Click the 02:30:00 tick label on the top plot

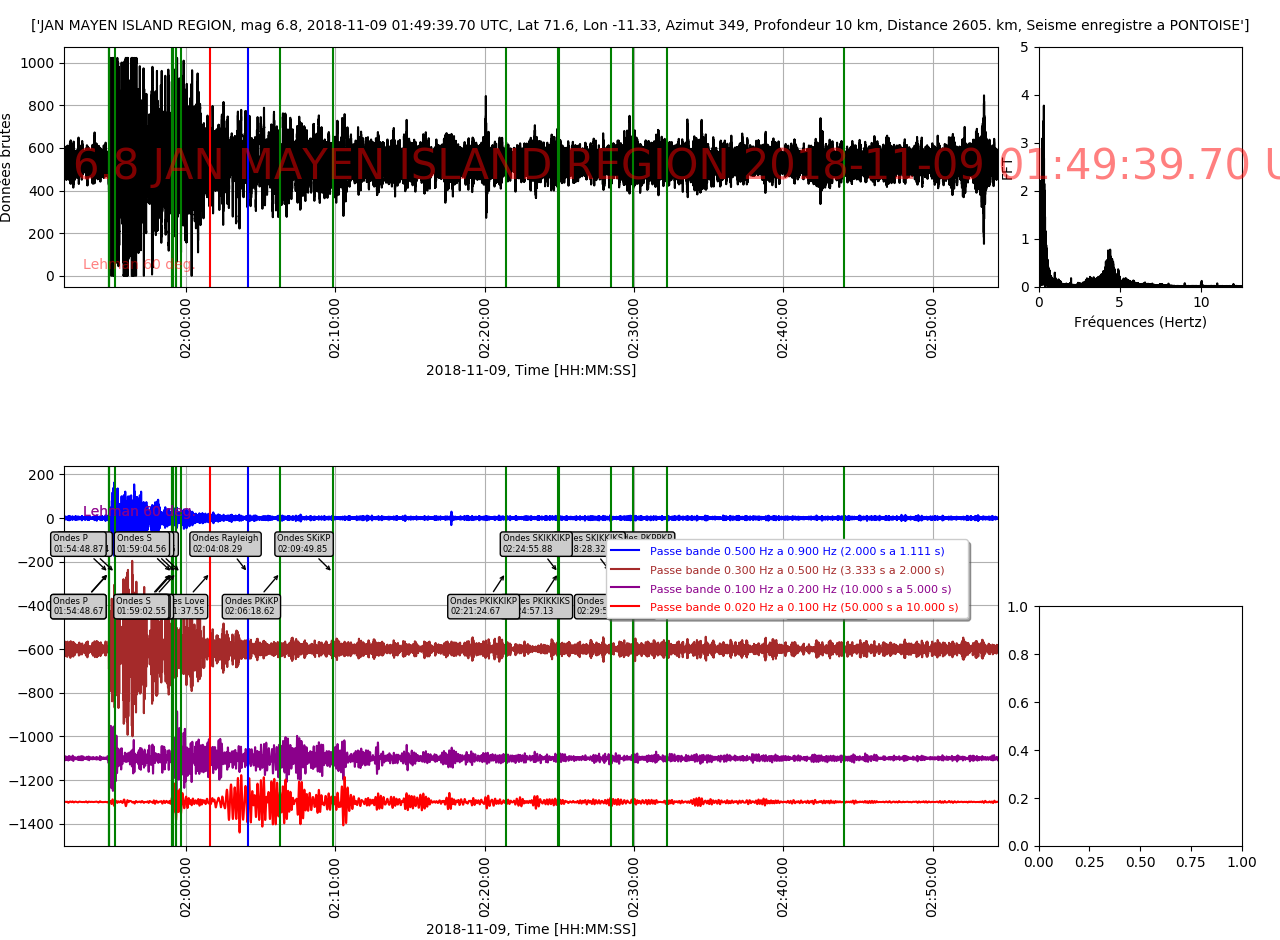[x=633, y=326]
